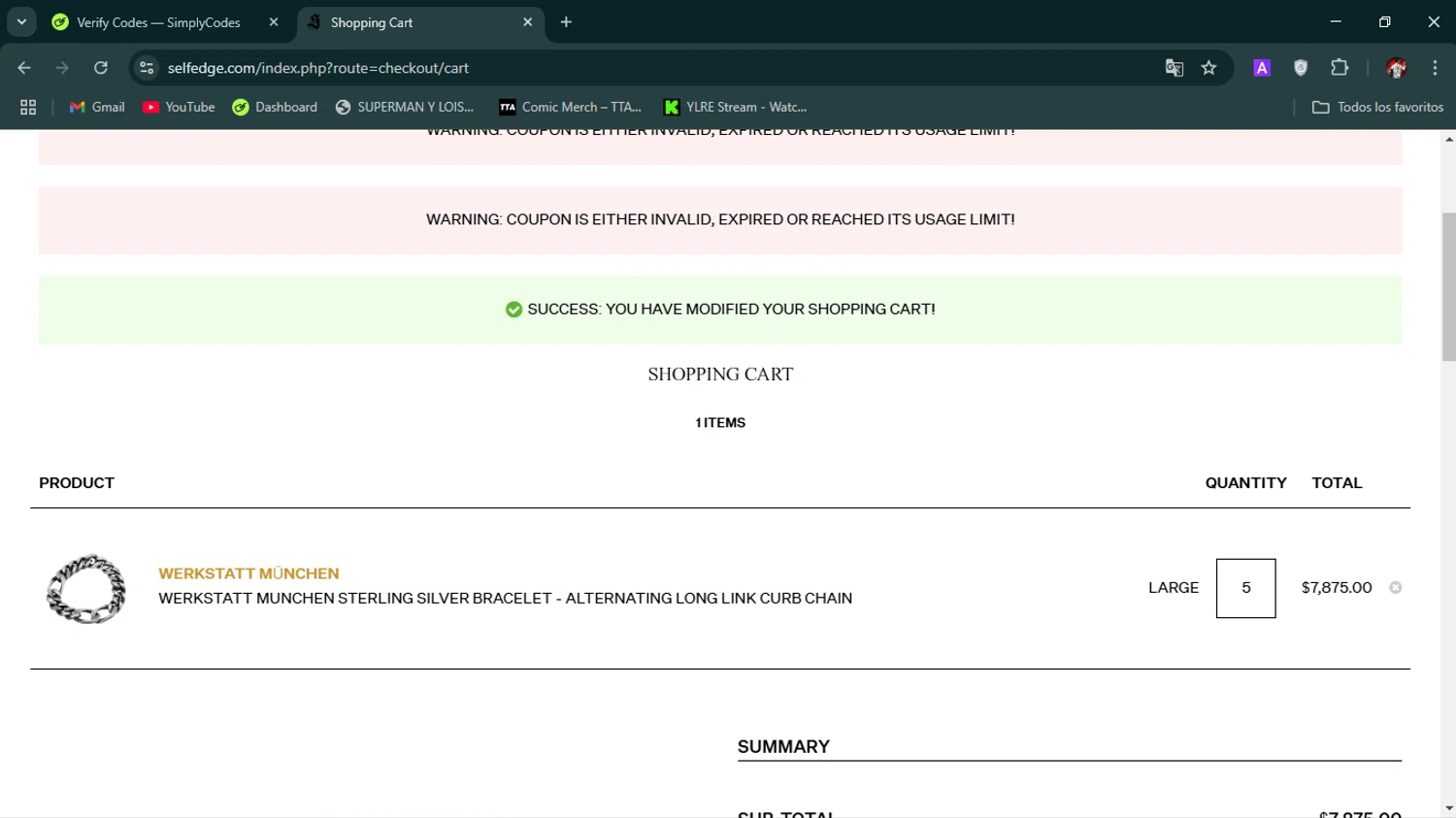Open the Chrome profile avatar
Image resolution: width=1456 pixels, height=818 pixels.
click(1397, 68)
